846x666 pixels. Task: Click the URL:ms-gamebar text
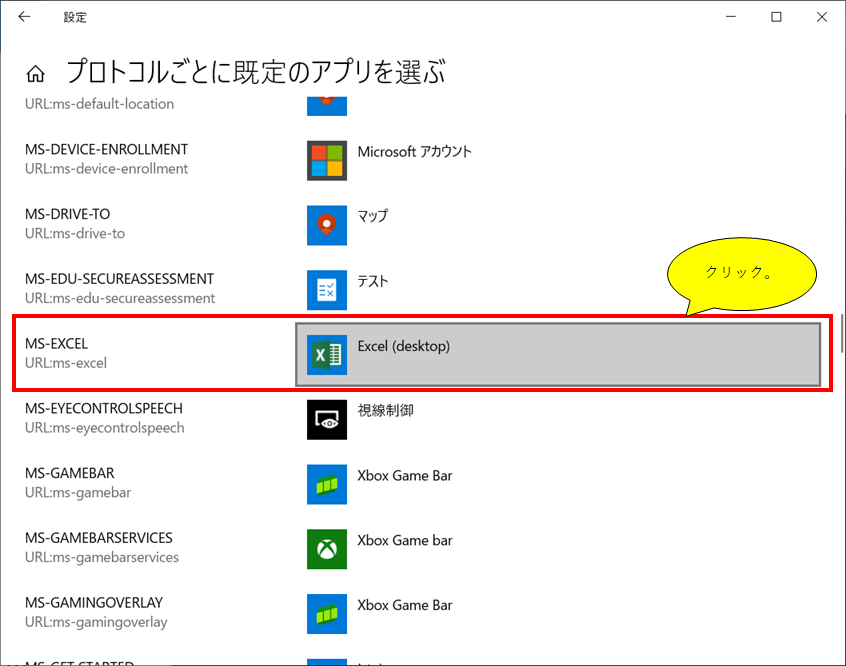coord(78,493)
